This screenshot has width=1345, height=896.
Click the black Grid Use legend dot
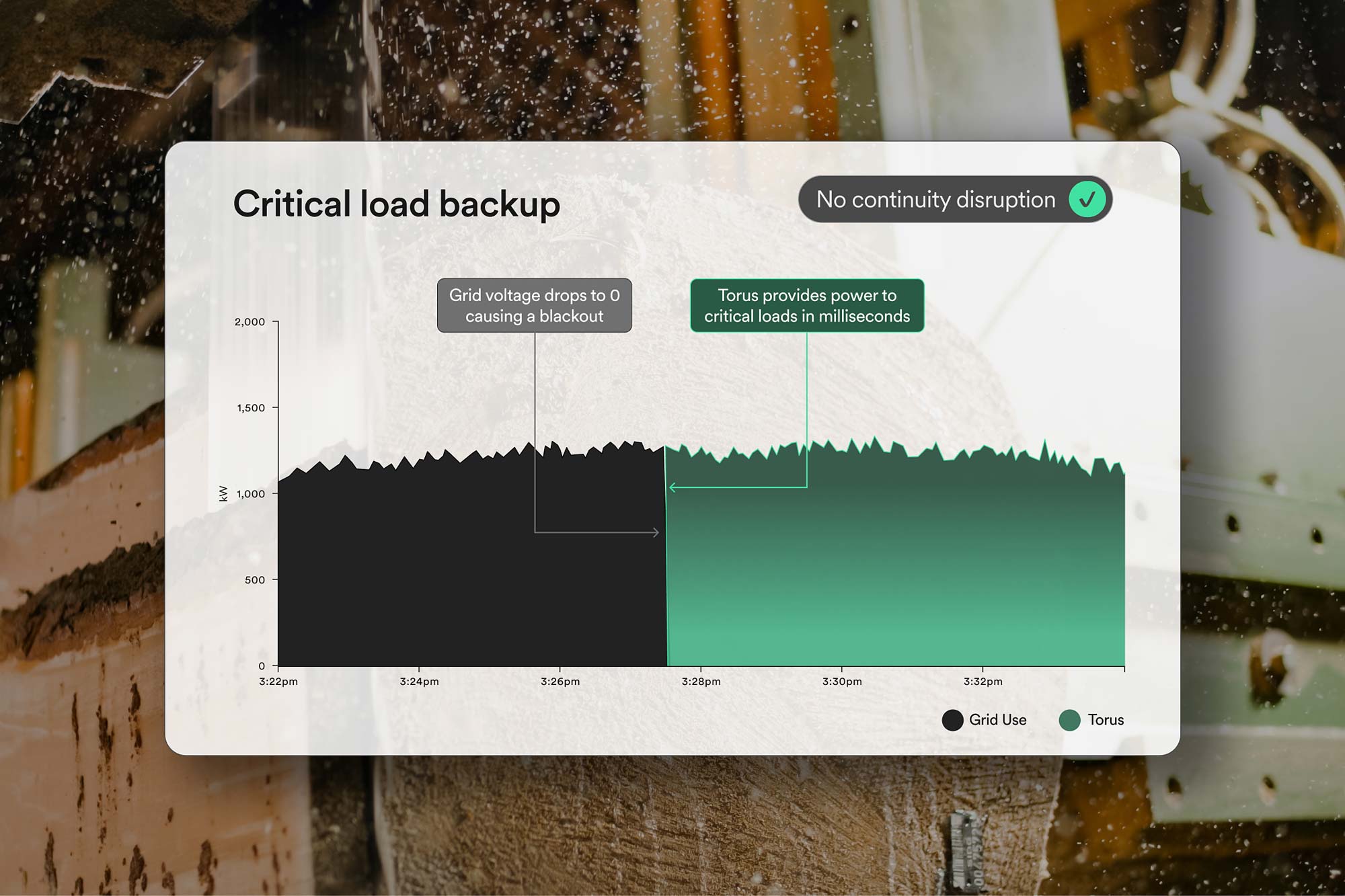(x=952, y=720)
